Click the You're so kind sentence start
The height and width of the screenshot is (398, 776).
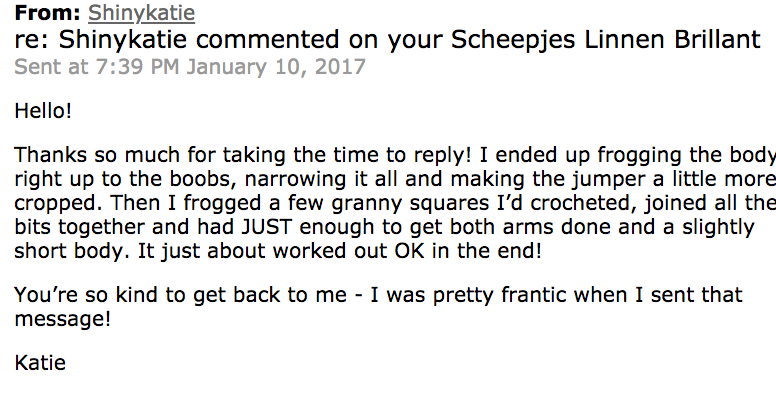click(x=87, y=295)
